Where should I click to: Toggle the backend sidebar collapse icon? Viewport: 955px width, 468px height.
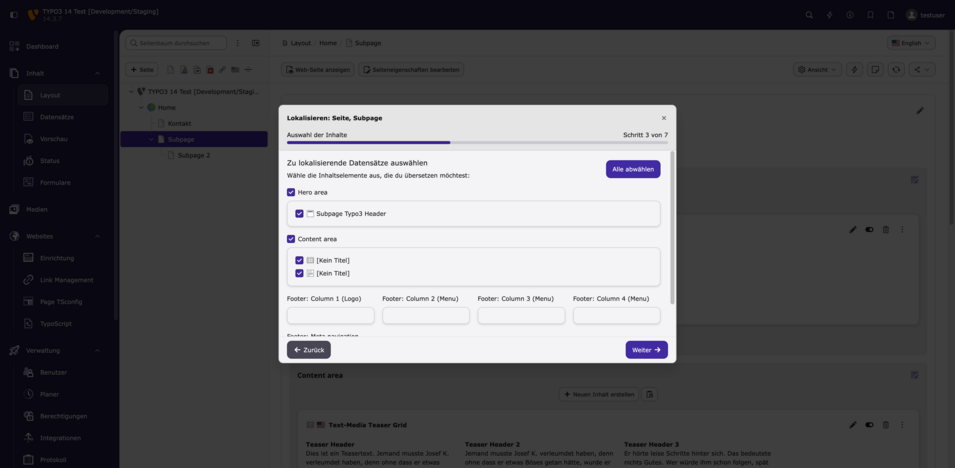coord(14,15)
